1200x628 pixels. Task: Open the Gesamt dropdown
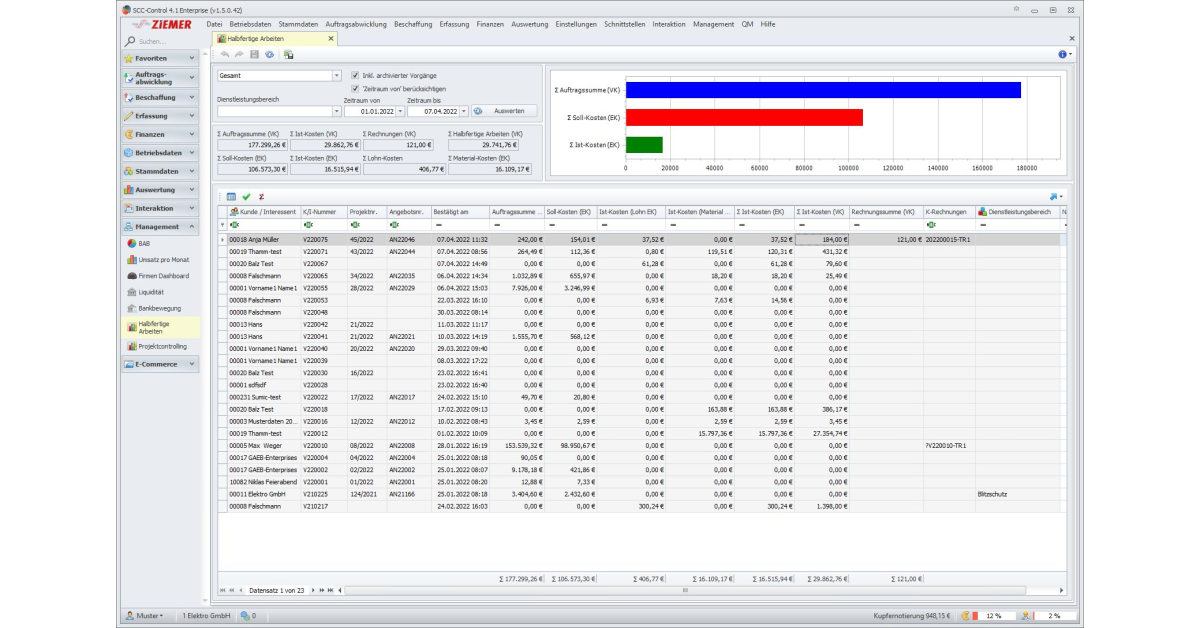click(x=336, y=75)
